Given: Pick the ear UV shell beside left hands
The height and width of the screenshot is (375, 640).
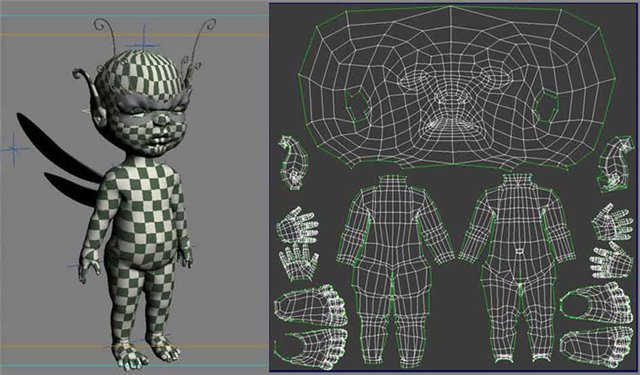Looking at the screenshot, I should [292, 162].
